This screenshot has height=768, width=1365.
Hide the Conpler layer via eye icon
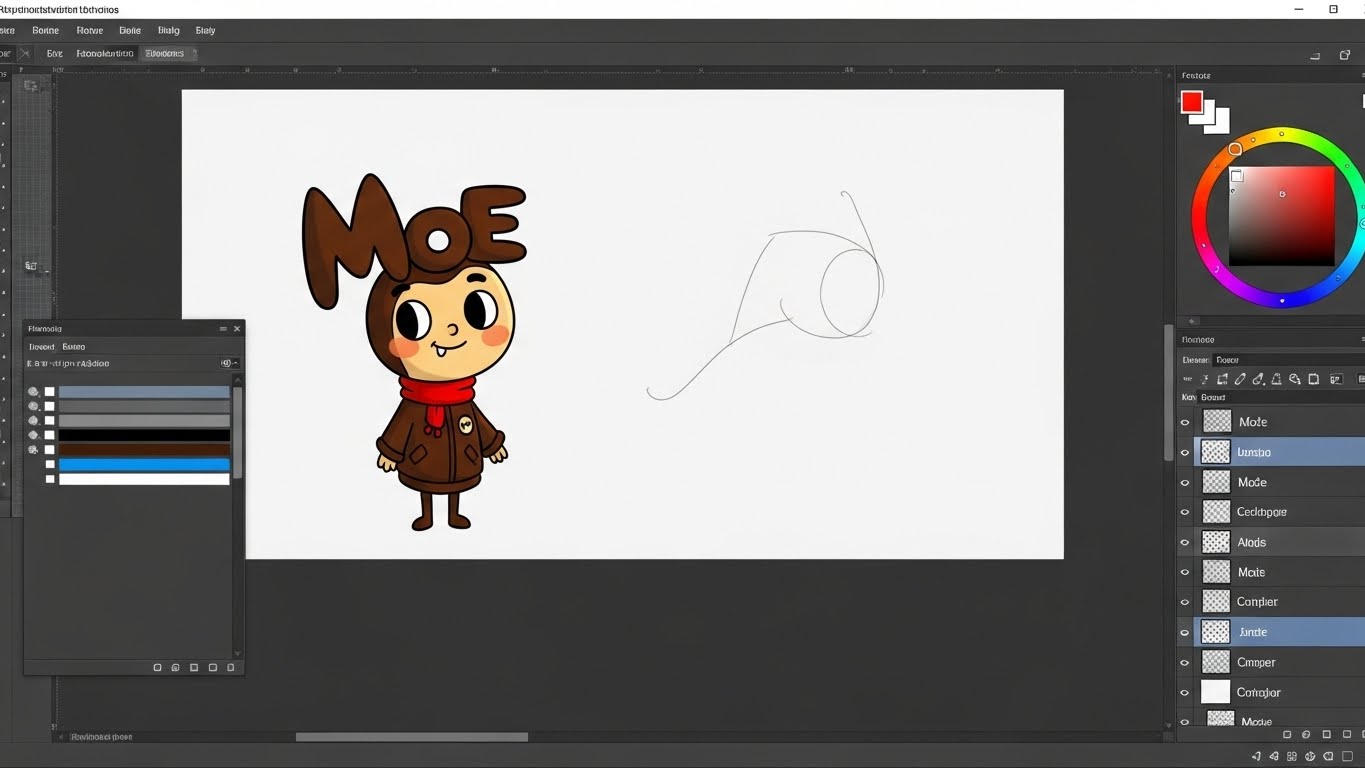1185,602
